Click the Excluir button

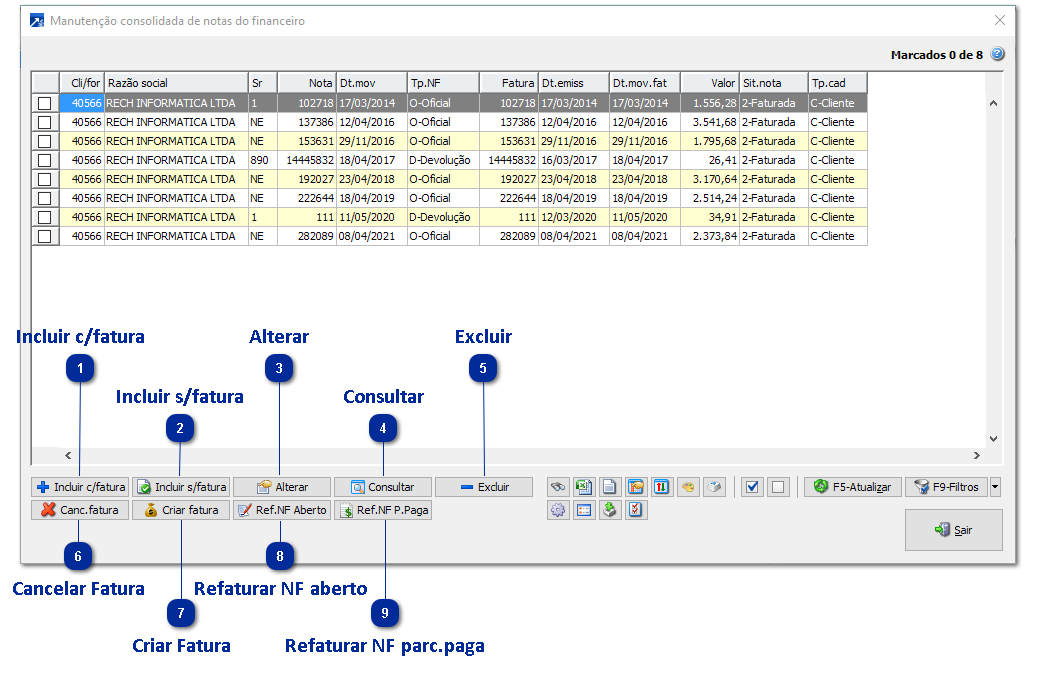click(485, 487)
